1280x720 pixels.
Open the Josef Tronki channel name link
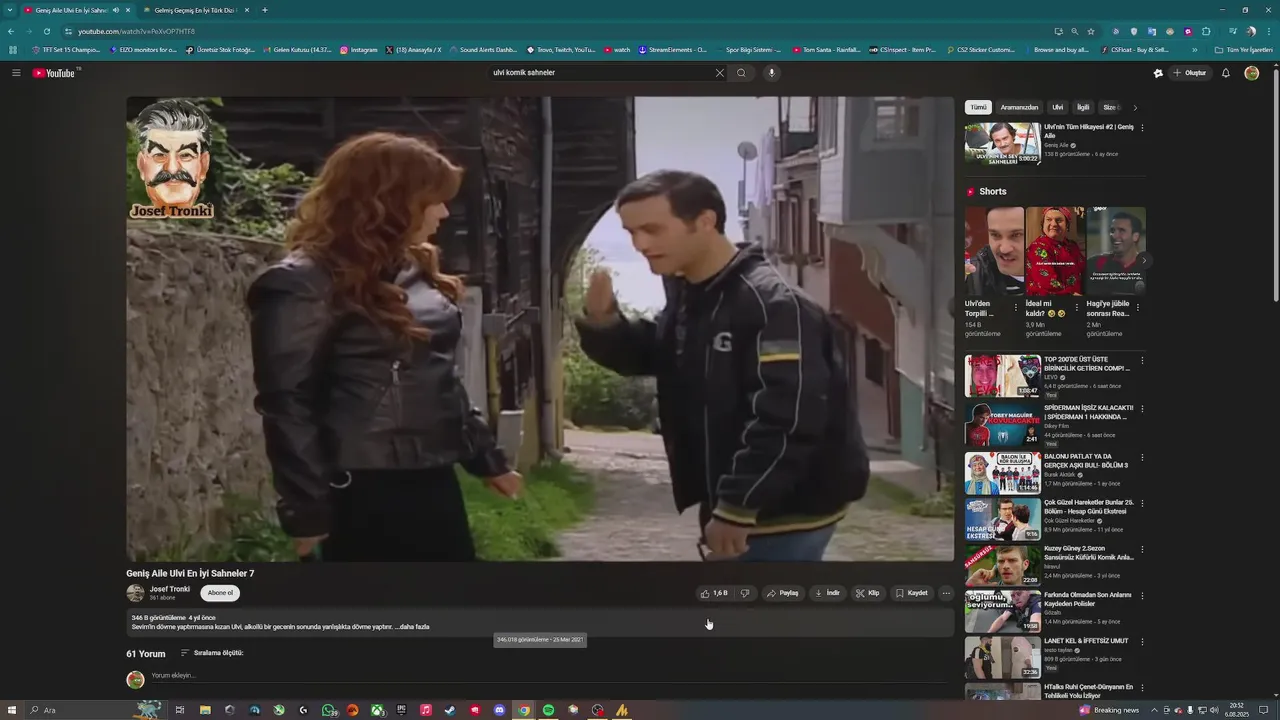click(170, 589)
